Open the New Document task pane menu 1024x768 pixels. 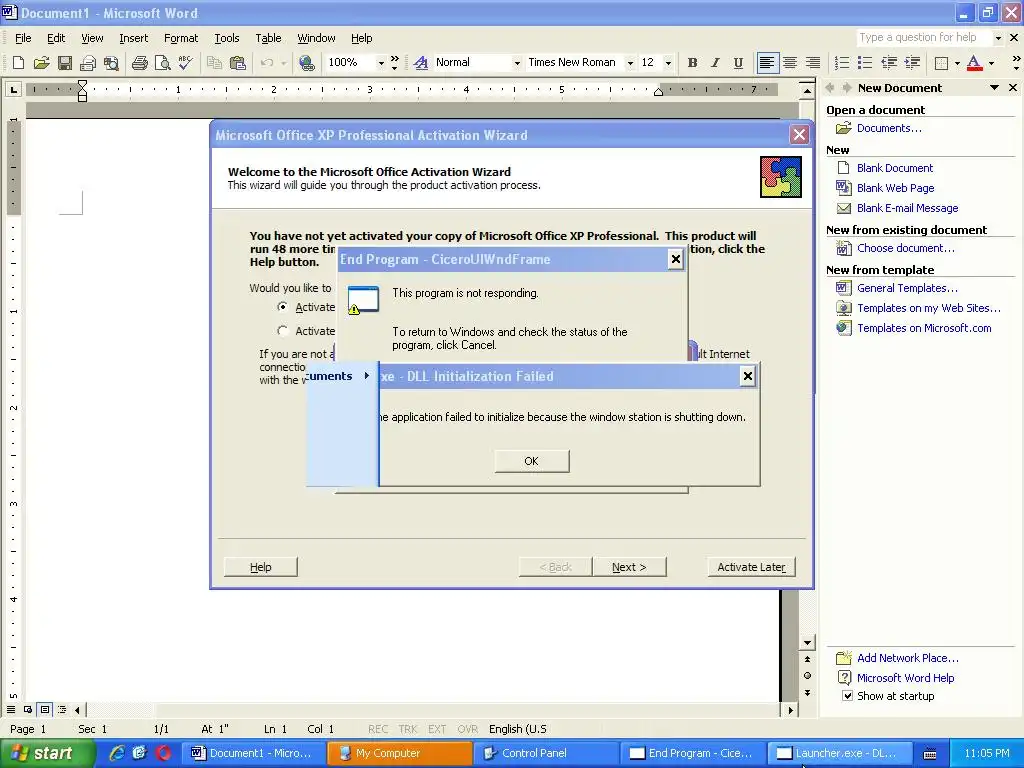[x=994, y=88]
